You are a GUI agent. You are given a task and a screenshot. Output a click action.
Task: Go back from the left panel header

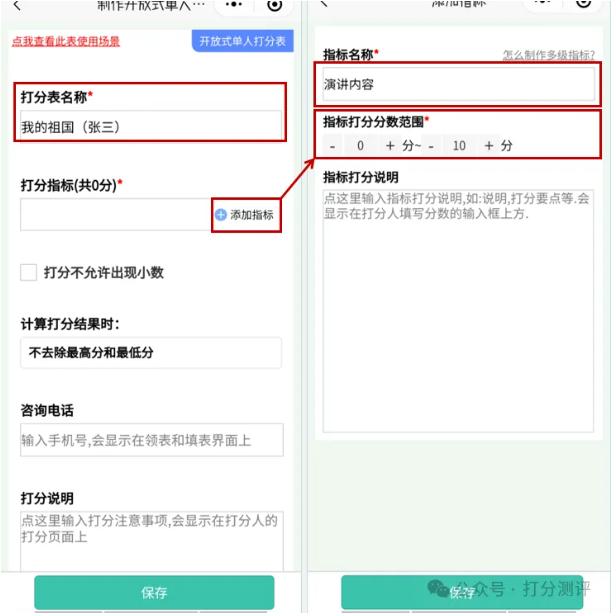(17, 5)
